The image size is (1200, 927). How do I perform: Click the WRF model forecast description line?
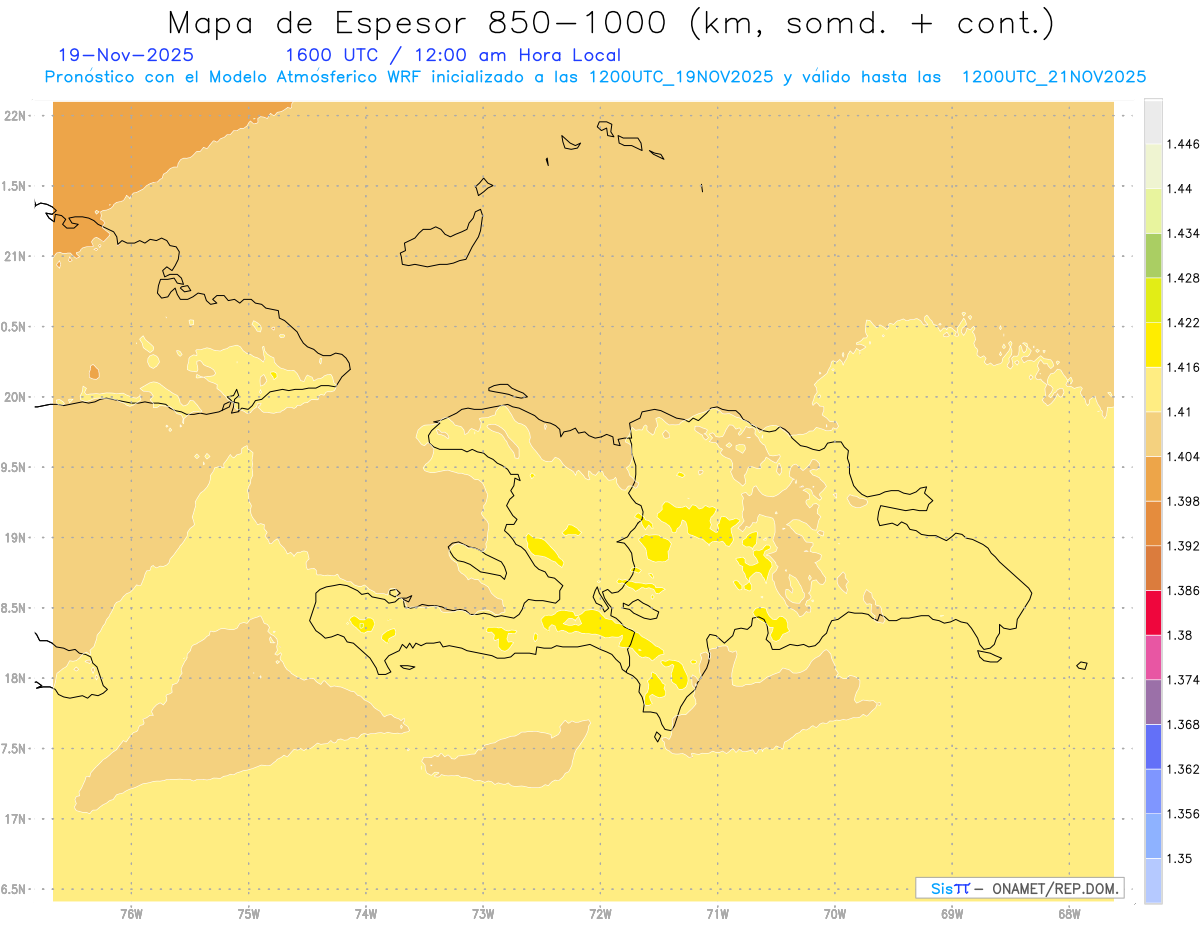click(x=595, y=77)
